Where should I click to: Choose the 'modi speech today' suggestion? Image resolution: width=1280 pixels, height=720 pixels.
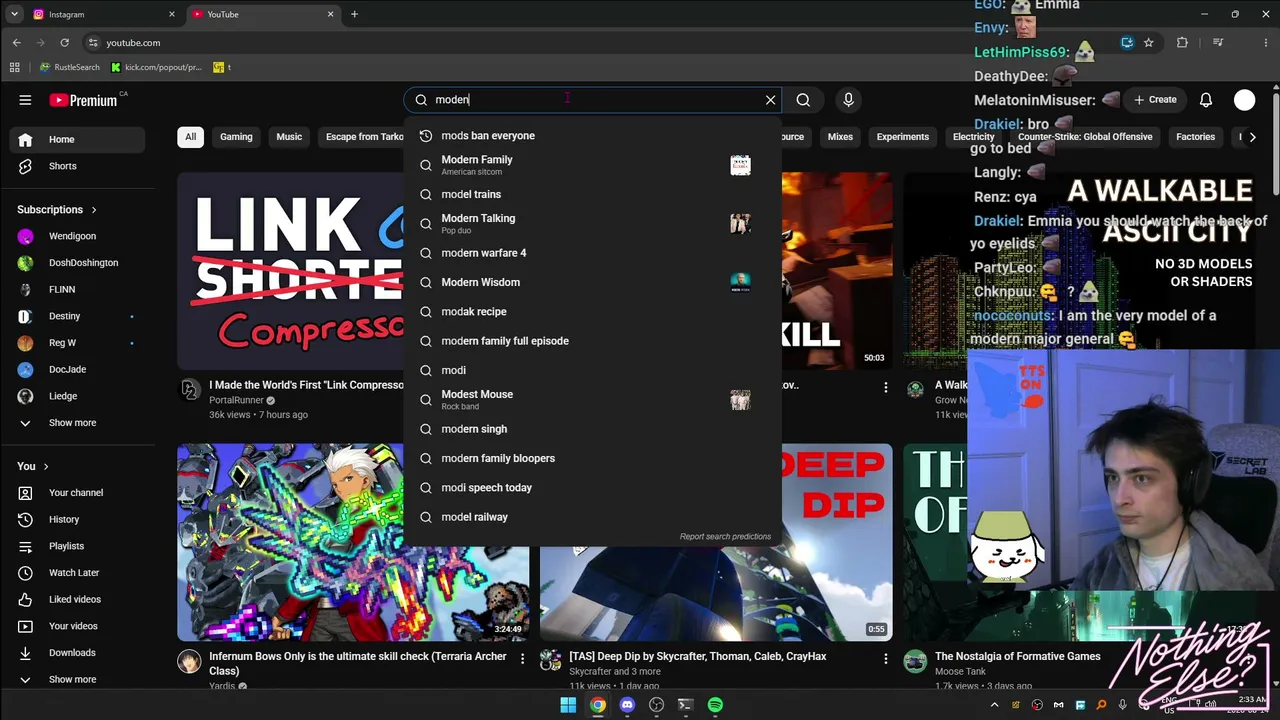click(593, 488)
